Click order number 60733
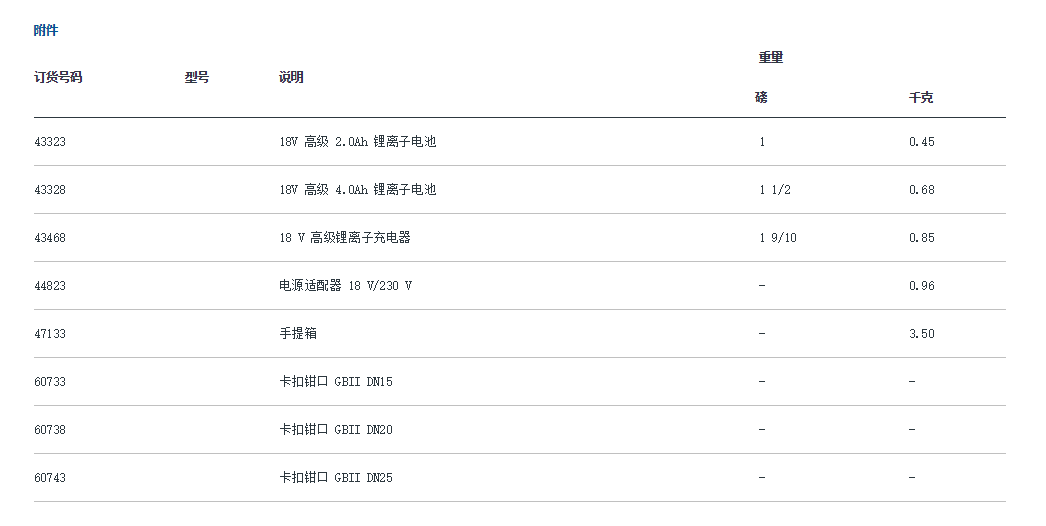 coord(50,382)
